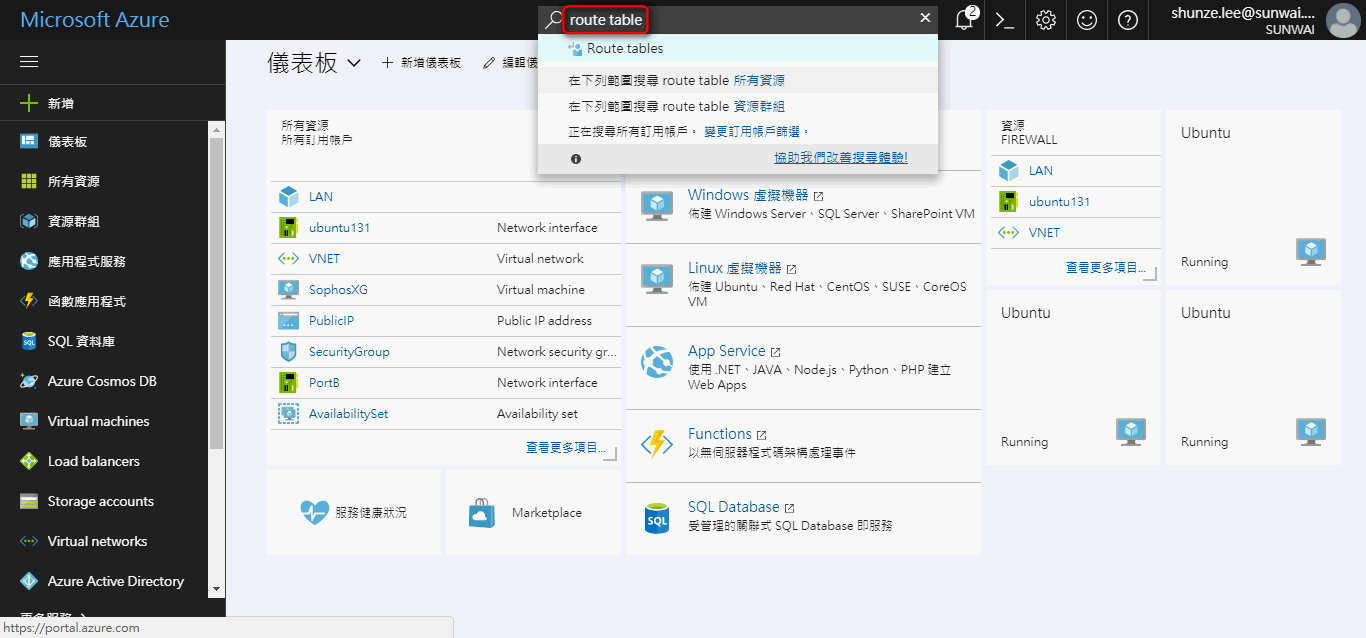The height and width of the screenshot is (638, 1366).
Task: Click SQL 資料庫 sidebar icon
Action: [29, 341]
